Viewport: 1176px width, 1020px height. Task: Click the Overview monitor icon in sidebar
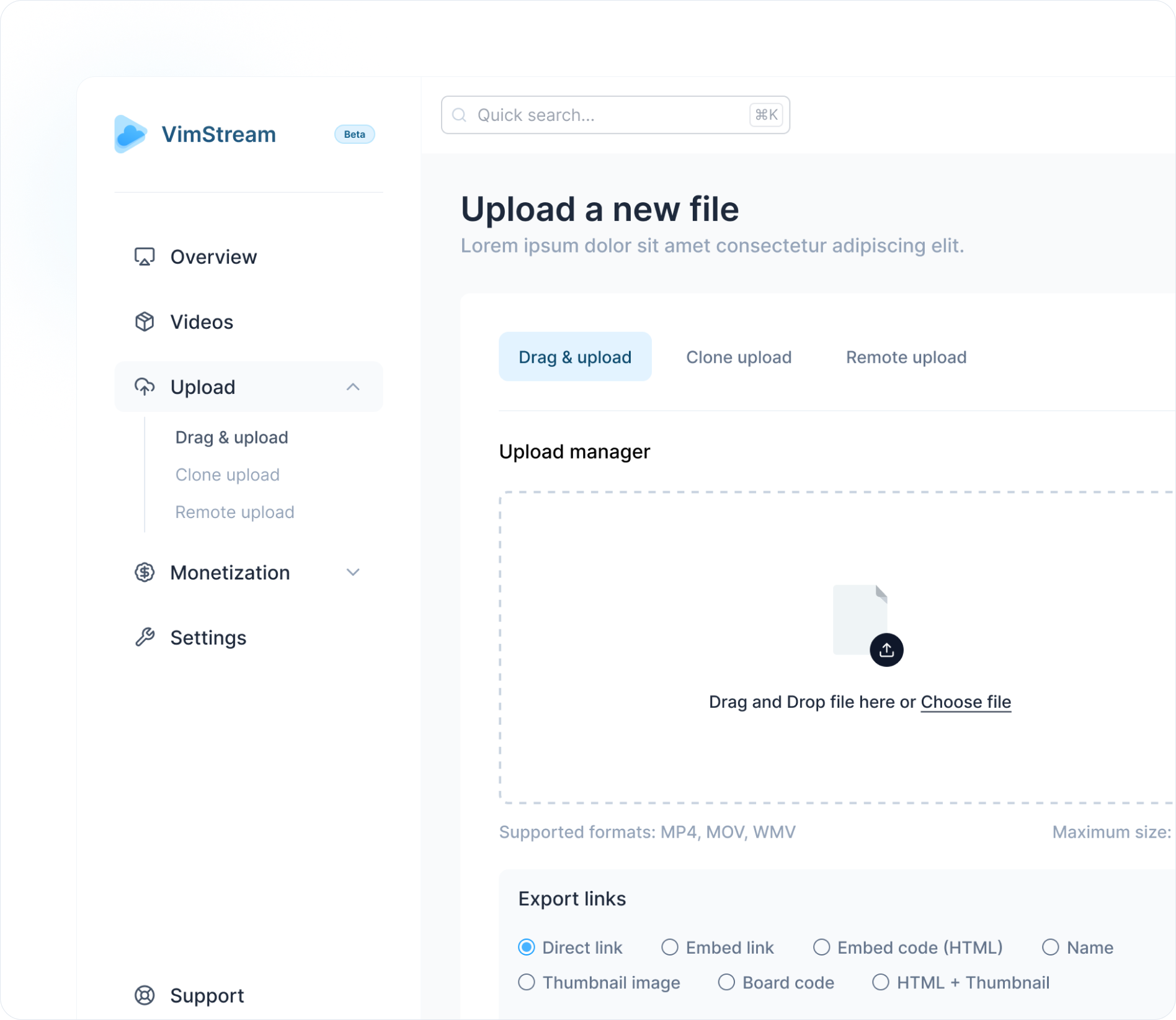(x=145, y=257)
